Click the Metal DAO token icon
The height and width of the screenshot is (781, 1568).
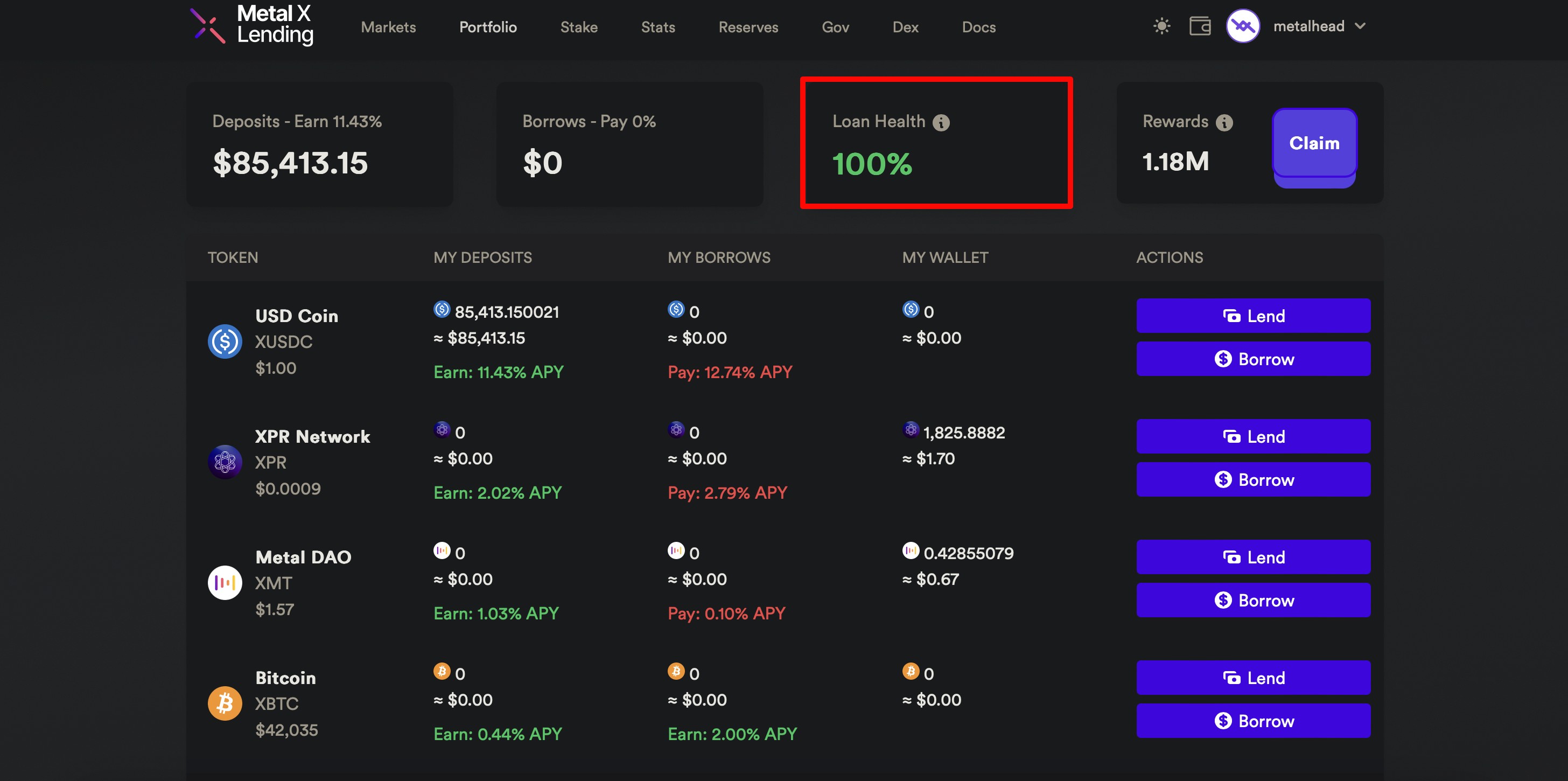click(x=225, y=583)
